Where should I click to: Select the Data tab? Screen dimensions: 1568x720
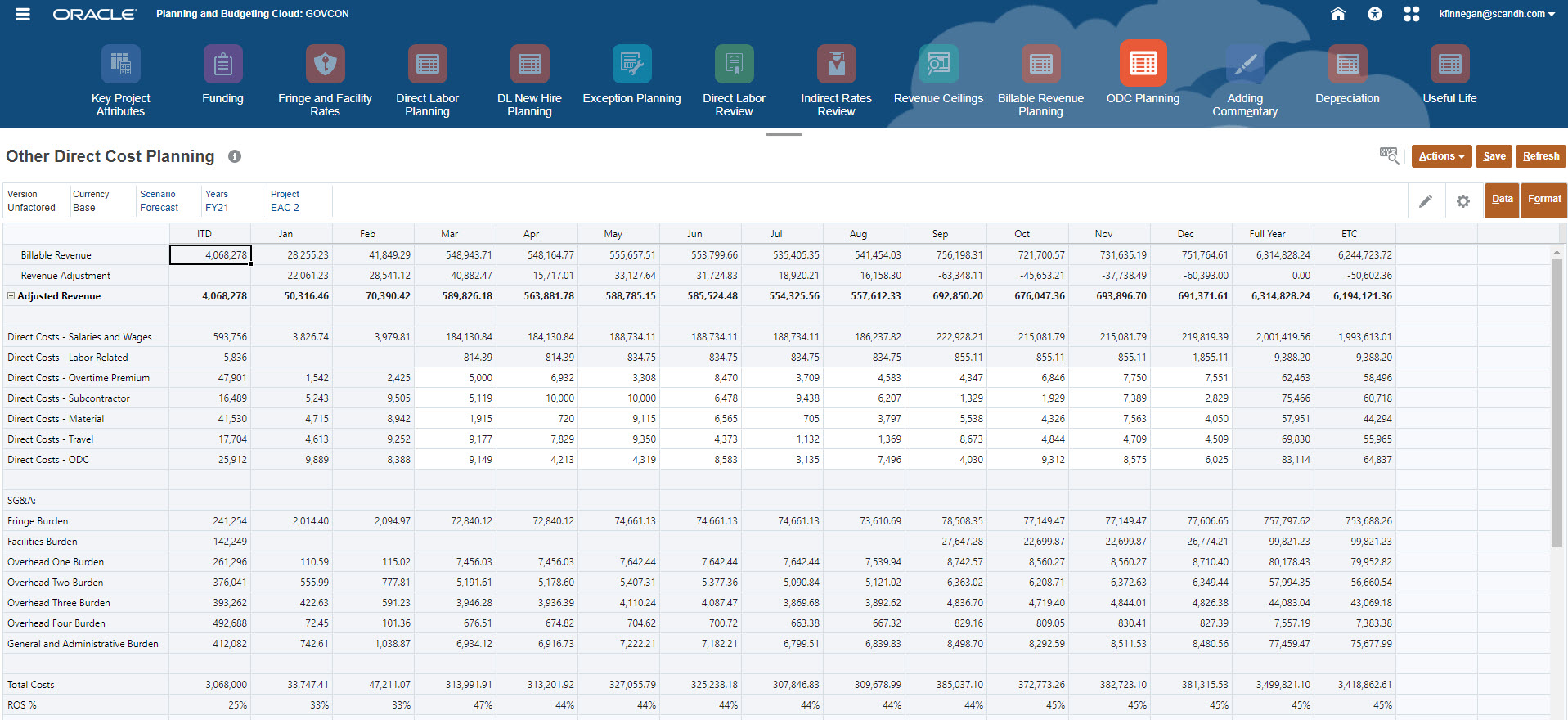1502,199
